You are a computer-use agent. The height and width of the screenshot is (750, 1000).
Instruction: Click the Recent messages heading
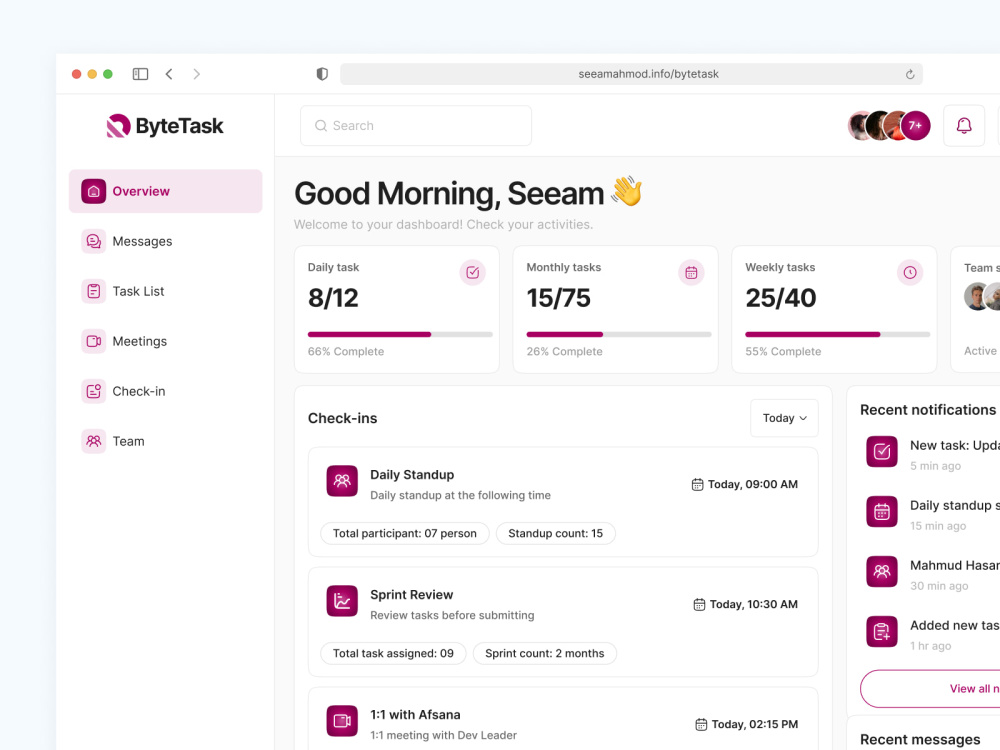pos(920,739)
